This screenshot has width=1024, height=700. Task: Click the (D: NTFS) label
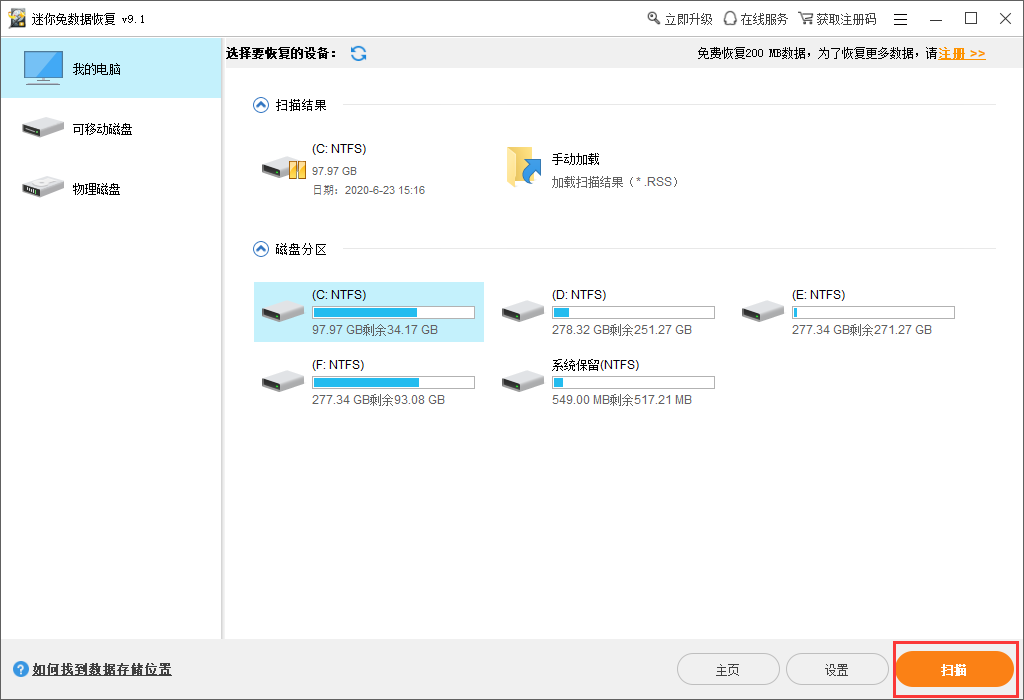point(579,295)
